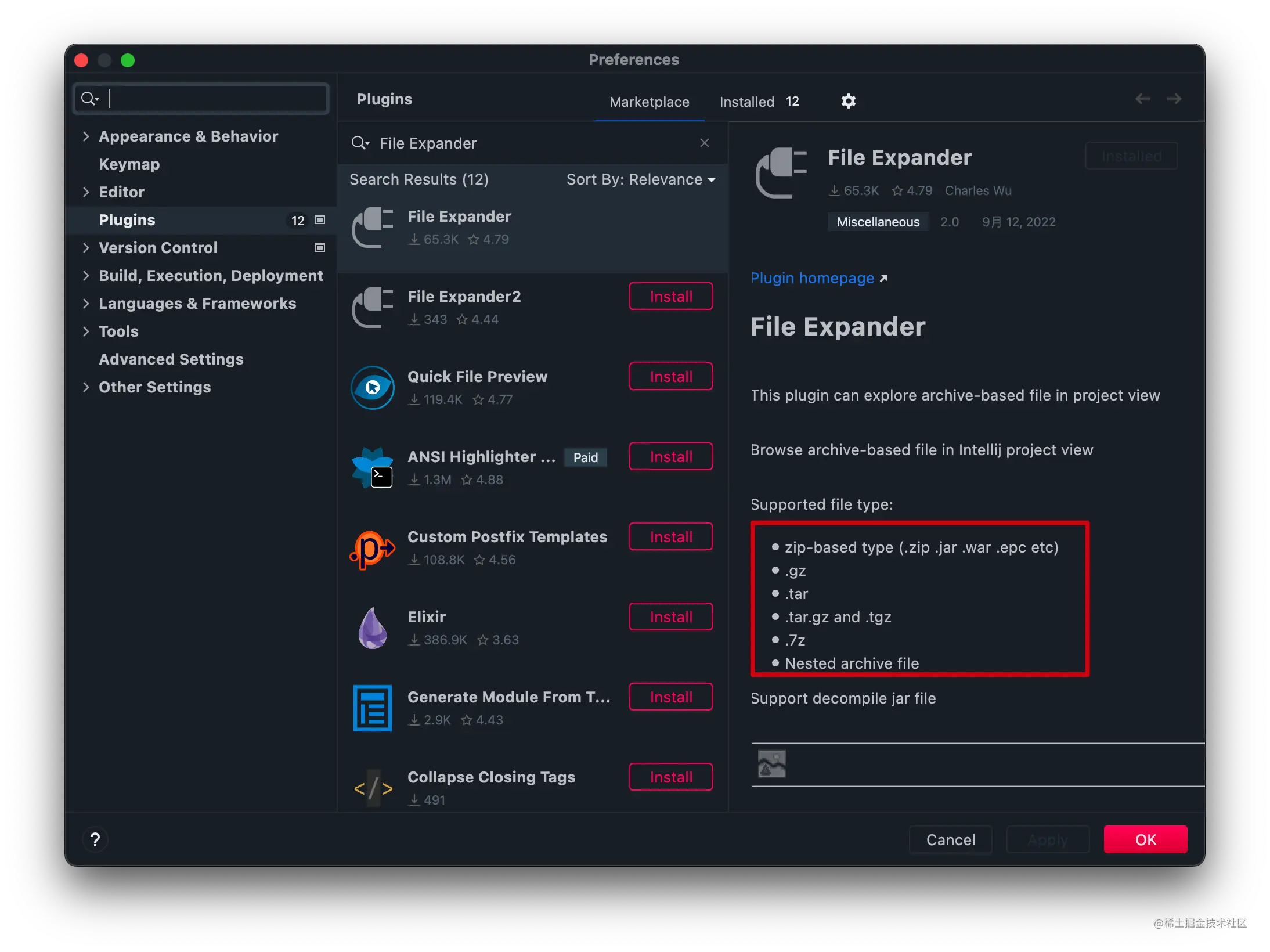The height and width of the screenshot is (952, 1270).
Task: Click the forward navigation arrow
Action: pyautogui.click(x=1174, y=99)
